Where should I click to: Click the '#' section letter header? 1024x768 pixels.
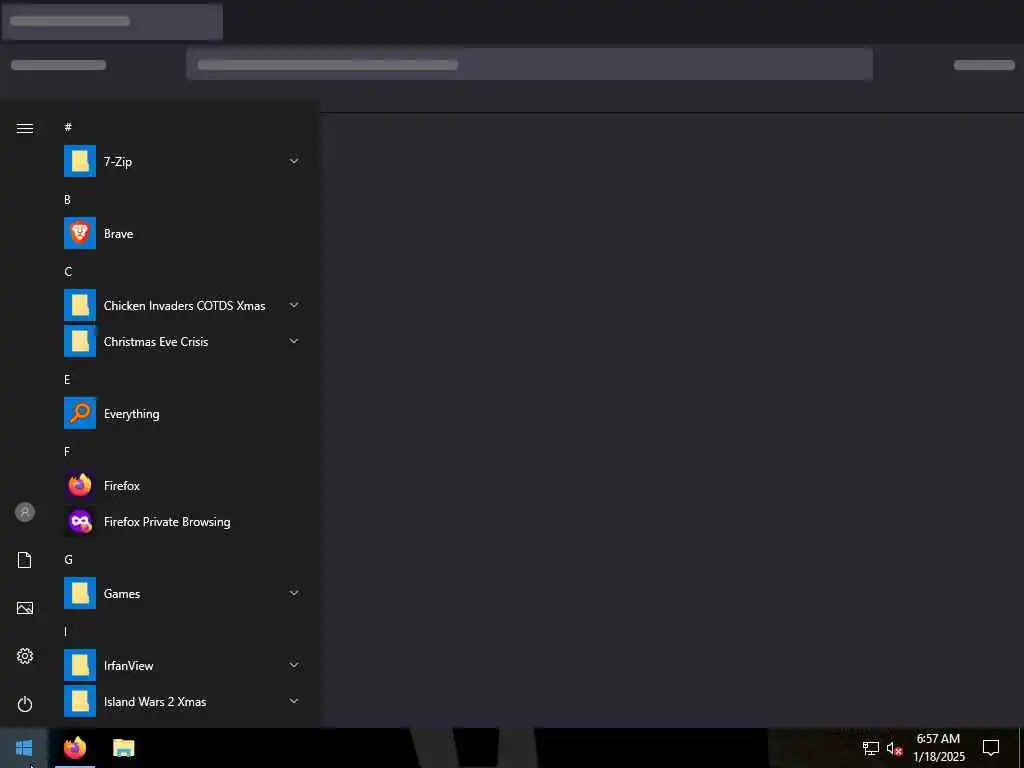[x=68, y=127]
